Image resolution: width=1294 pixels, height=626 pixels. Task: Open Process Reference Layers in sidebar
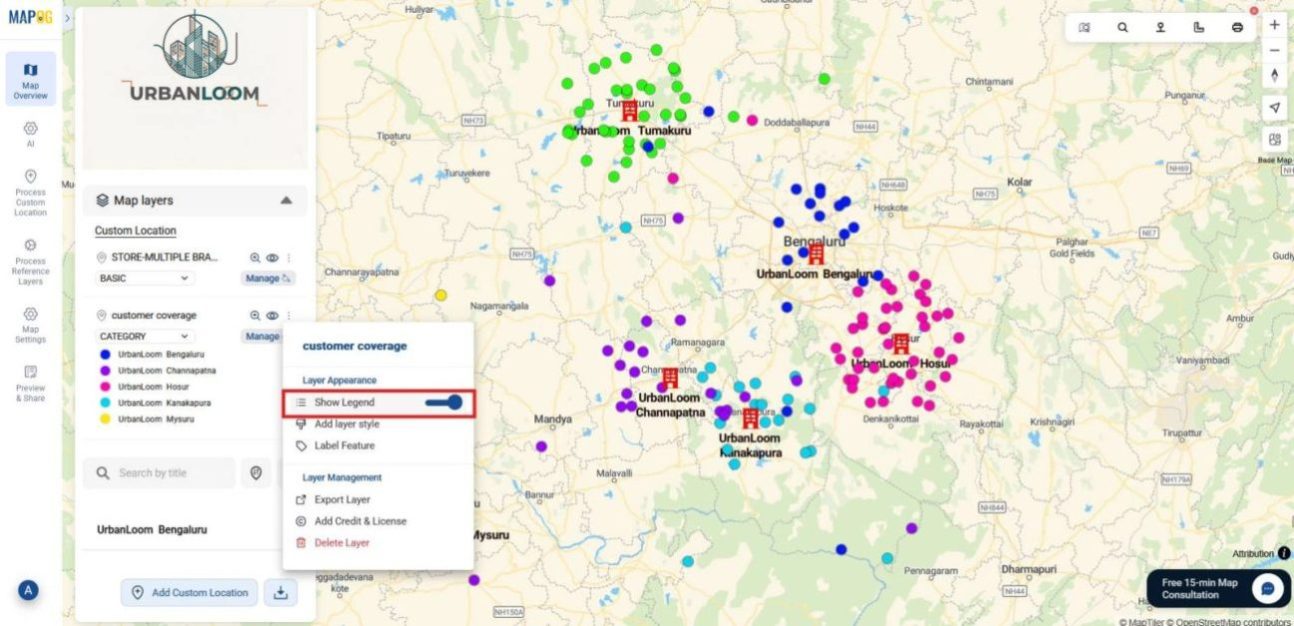tap(30, 259)
